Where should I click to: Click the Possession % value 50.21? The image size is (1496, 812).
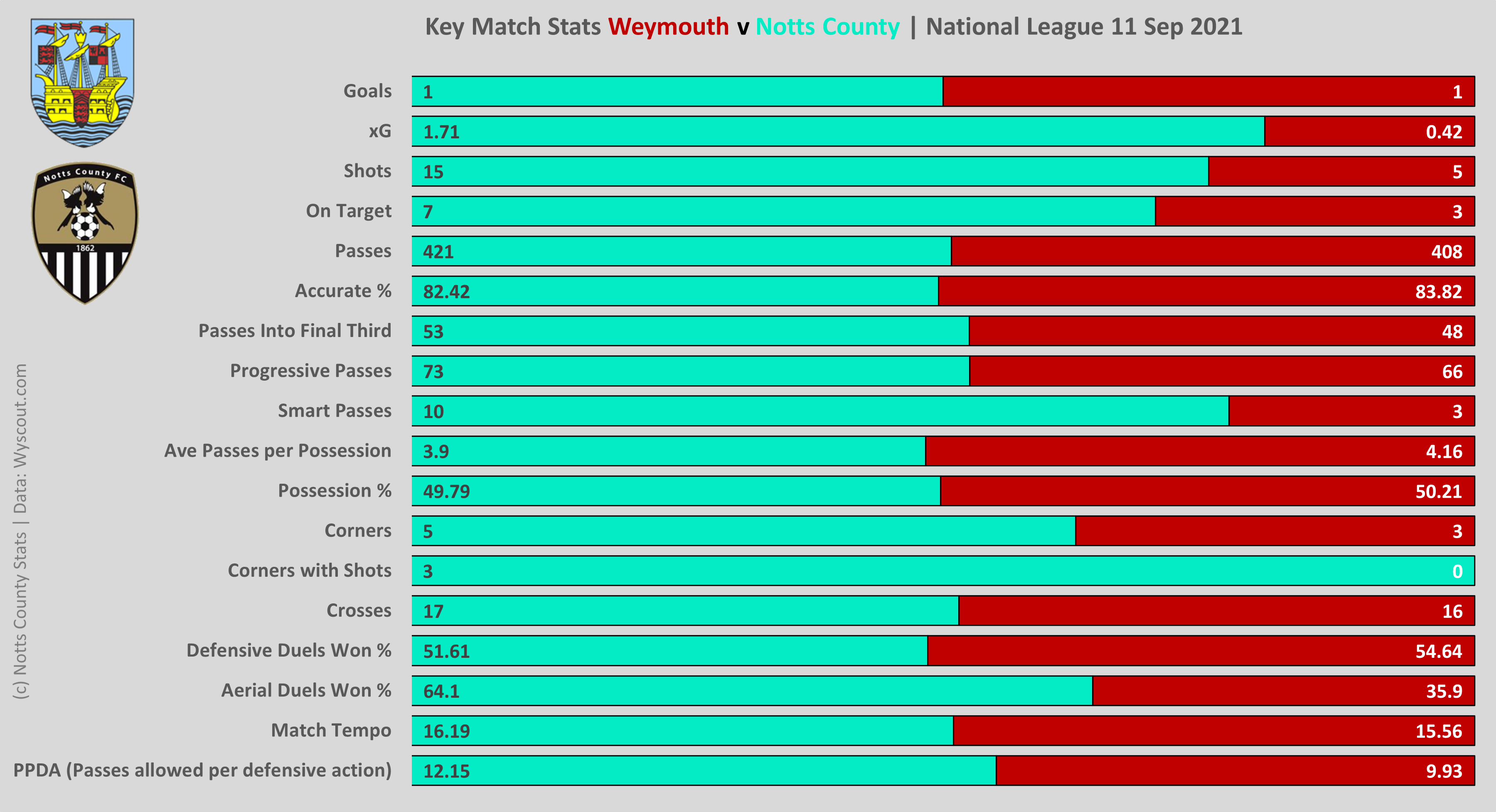click(1438, 491)
